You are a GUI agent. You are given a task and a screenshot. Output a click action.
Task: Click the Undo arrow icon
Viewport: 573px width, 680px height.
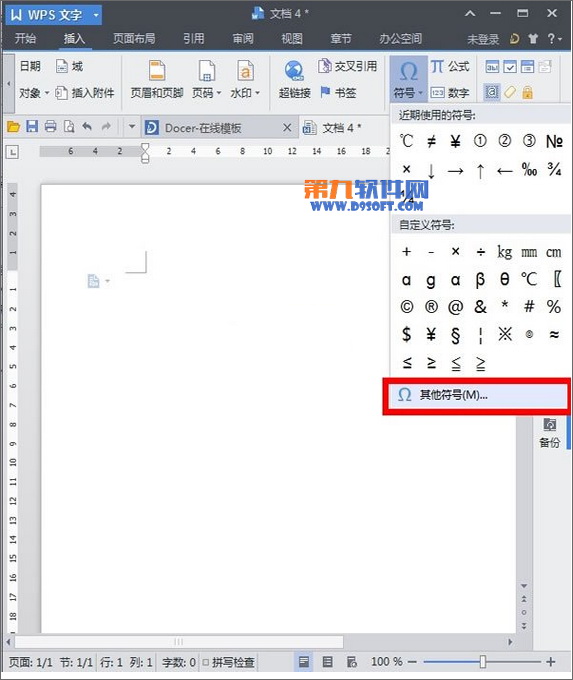(87, 127)
